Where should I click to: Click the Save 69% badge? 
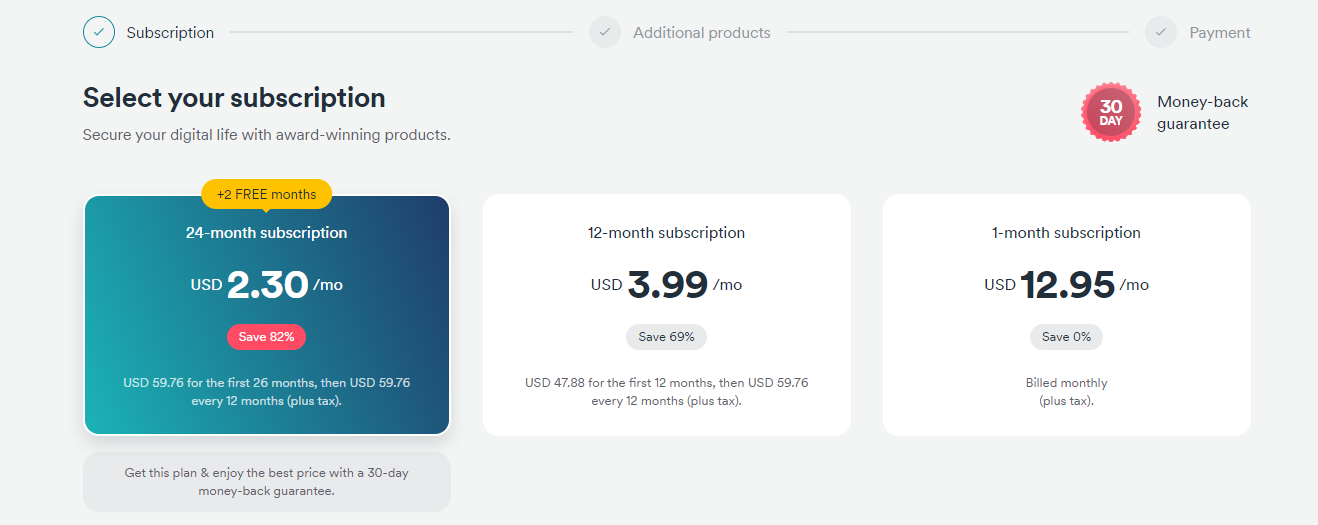(666, 337)
